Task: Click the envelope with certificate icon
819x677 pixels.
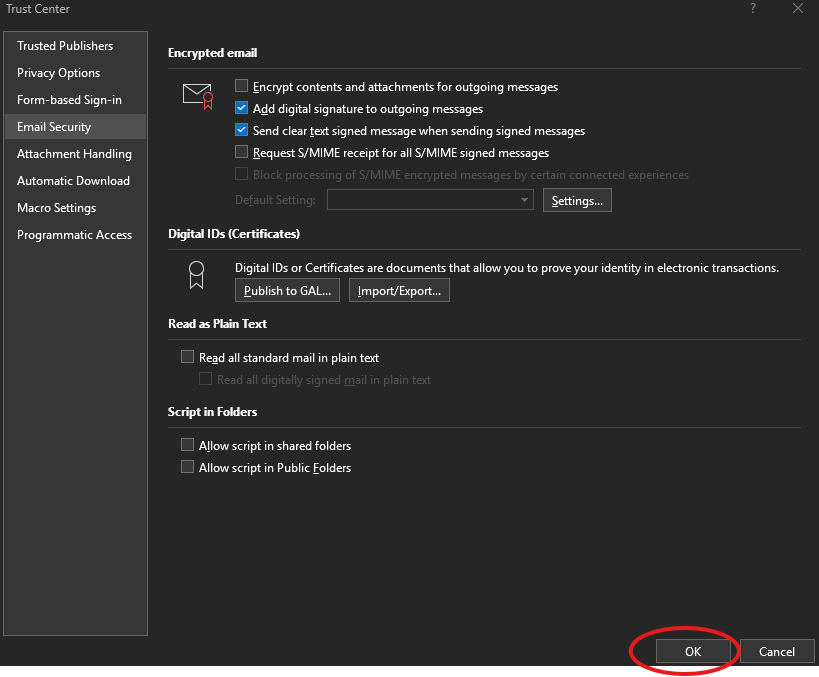Action: tap(198, 94)
